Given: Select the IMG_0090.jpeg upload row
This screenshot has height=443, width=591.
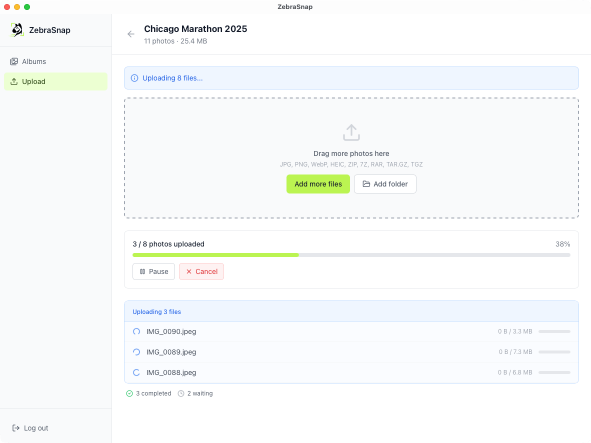Looking at the screenshot, I should click(351, 332).
